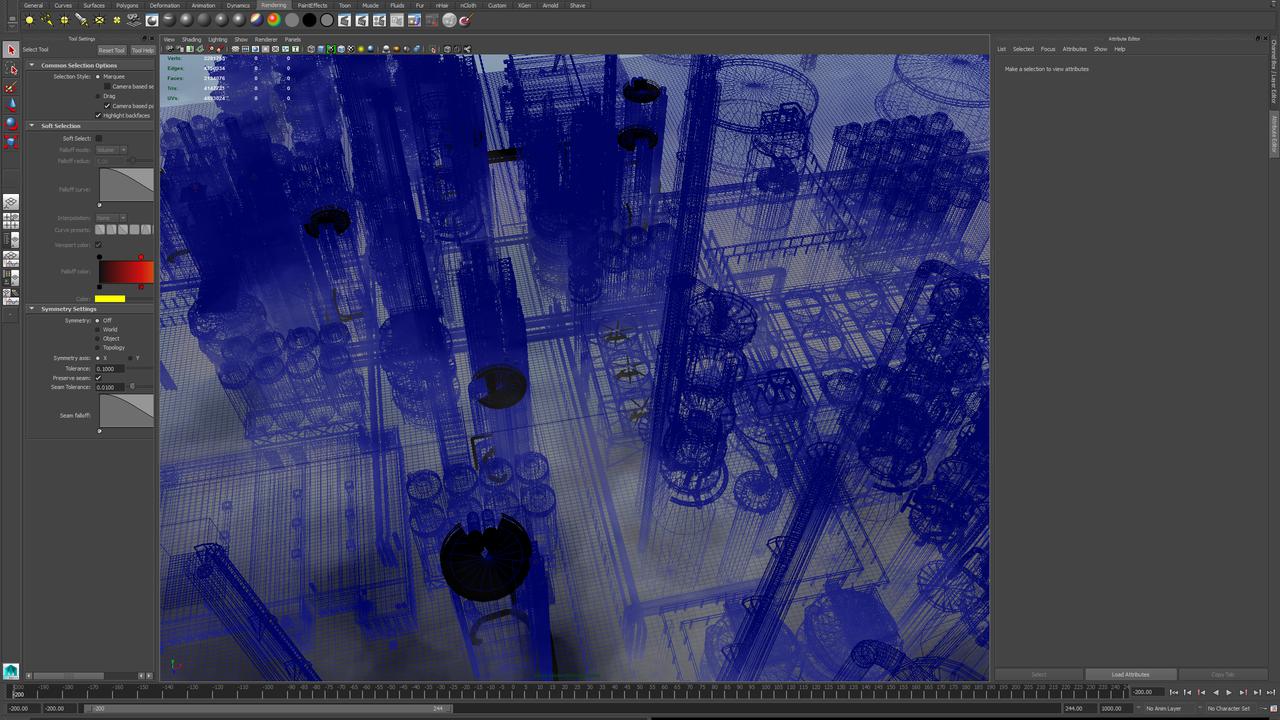This screenshot has width=1280, height=720.
Task: Select the World symmetry radio button
Action: pyautogui.click(x=97, y=329)
